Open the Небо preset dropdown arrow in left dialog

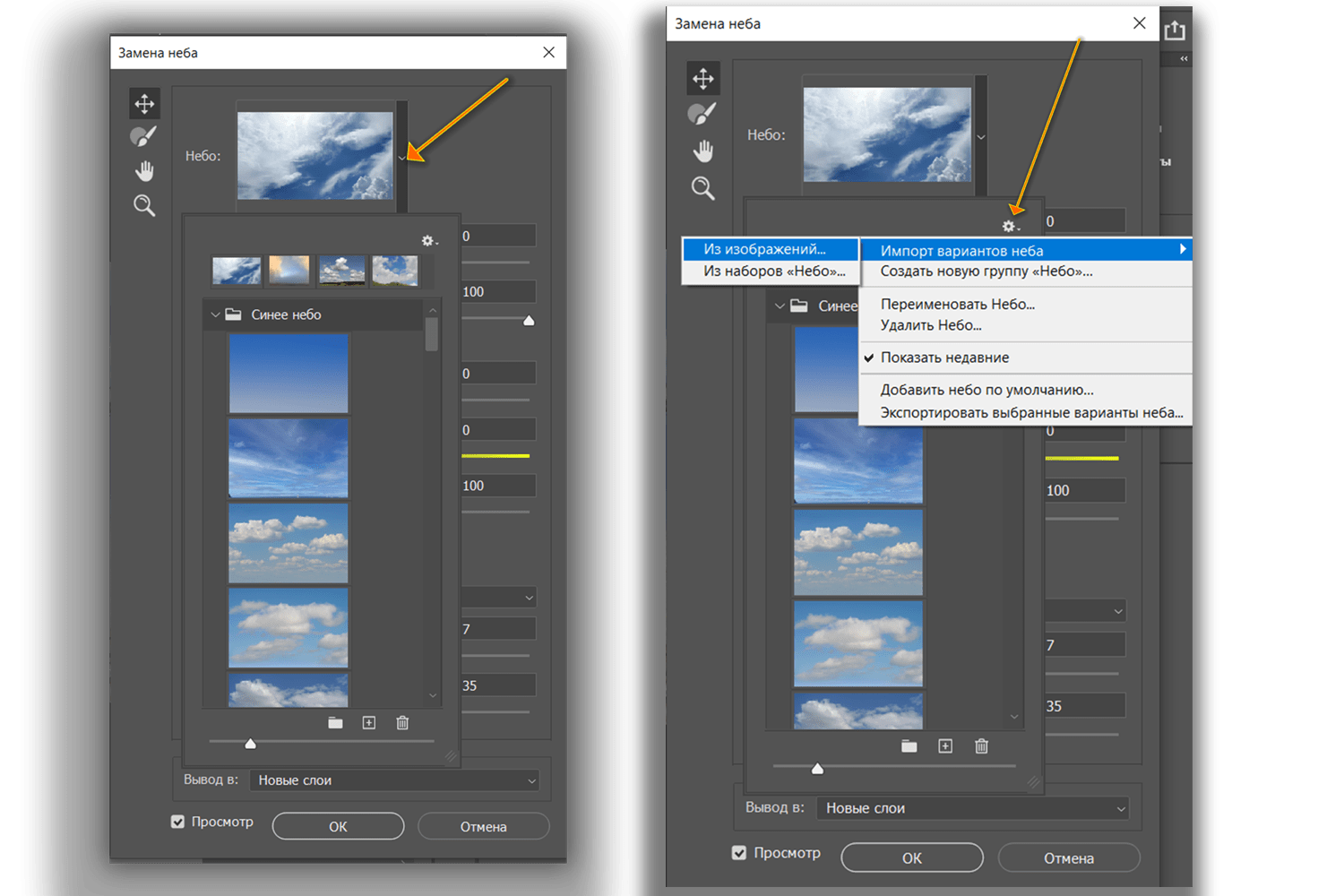tap(401, 157)
